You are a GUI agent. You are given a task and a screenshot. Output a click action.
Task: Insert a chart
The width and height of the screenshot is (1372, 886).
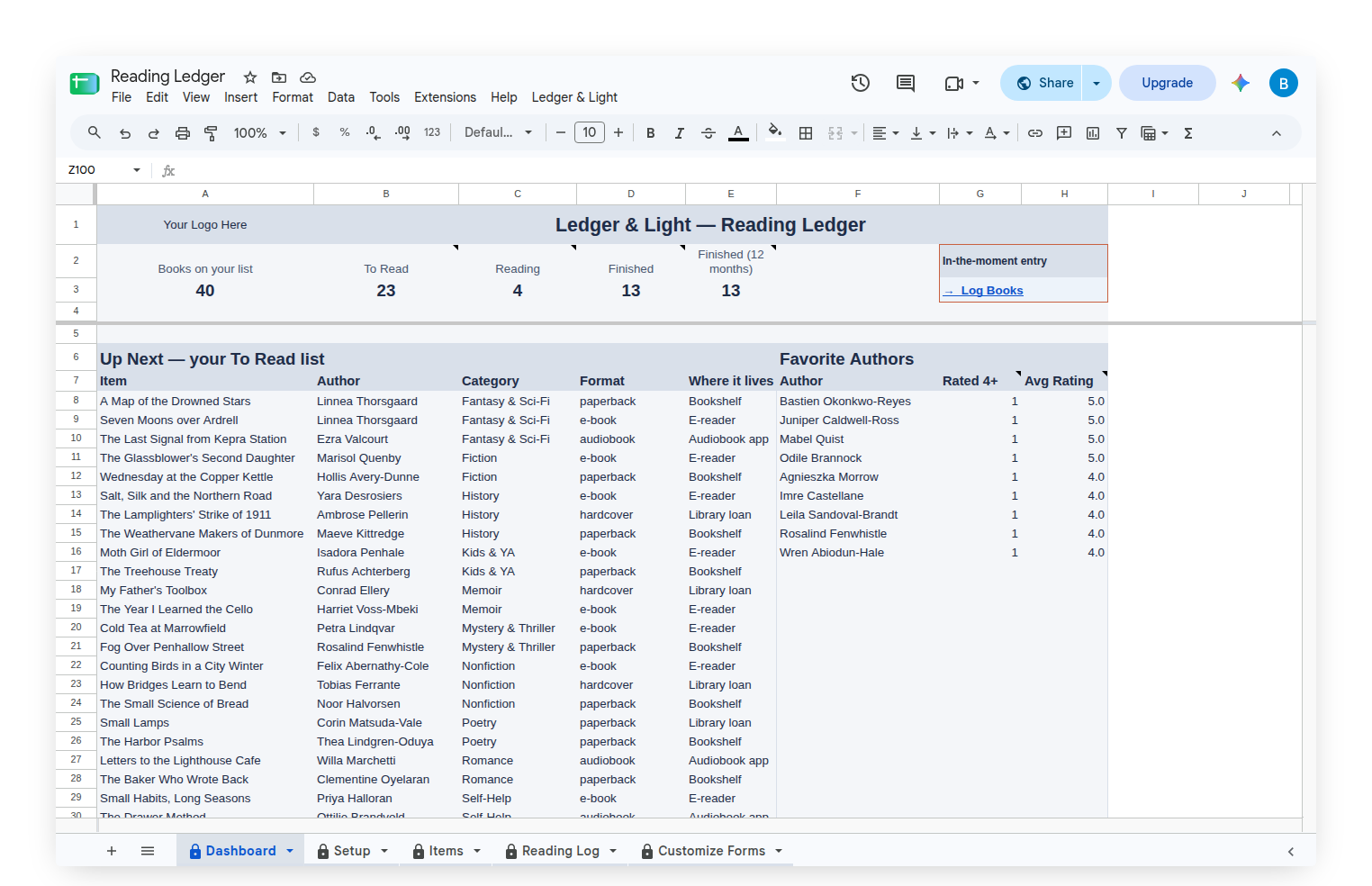point(1093,133)
